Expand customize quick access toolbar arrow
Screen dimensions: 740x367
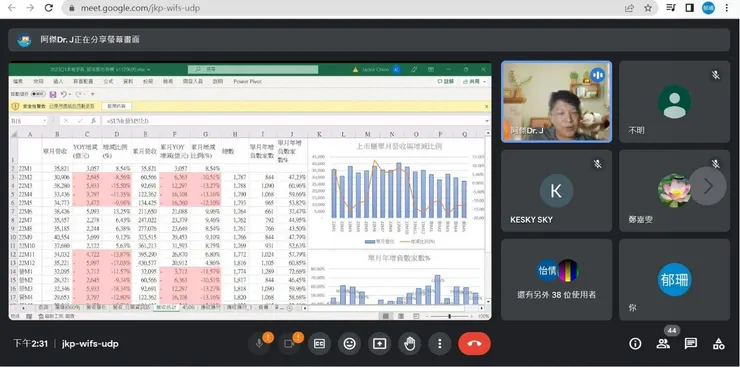(x=92, y=94)
